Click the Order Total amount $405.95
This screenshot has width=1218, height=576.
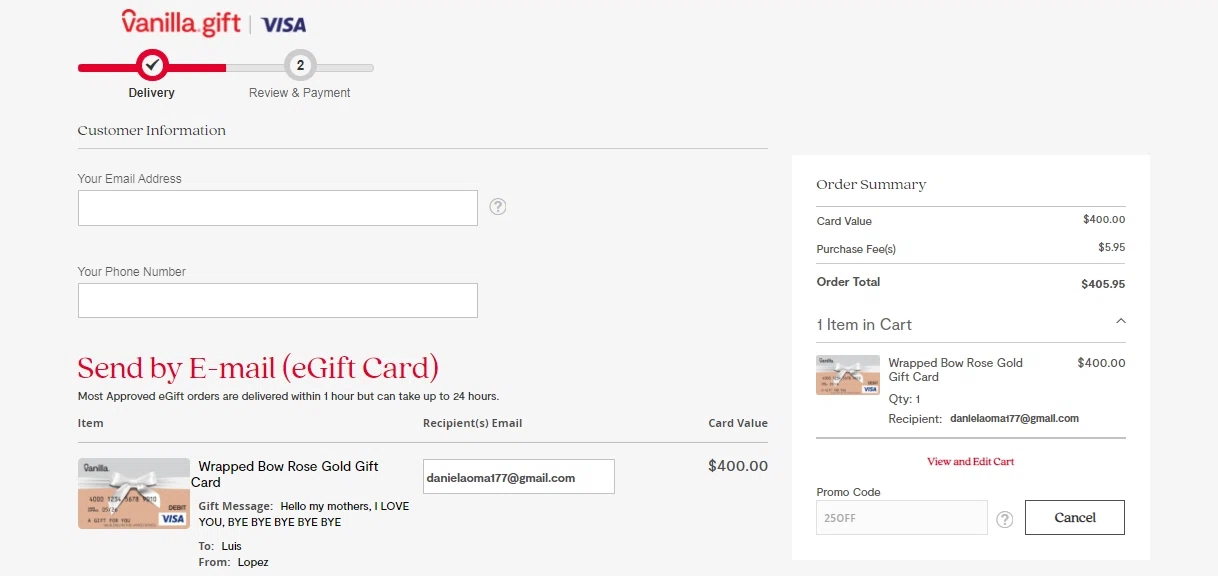tap(1102, 284)
